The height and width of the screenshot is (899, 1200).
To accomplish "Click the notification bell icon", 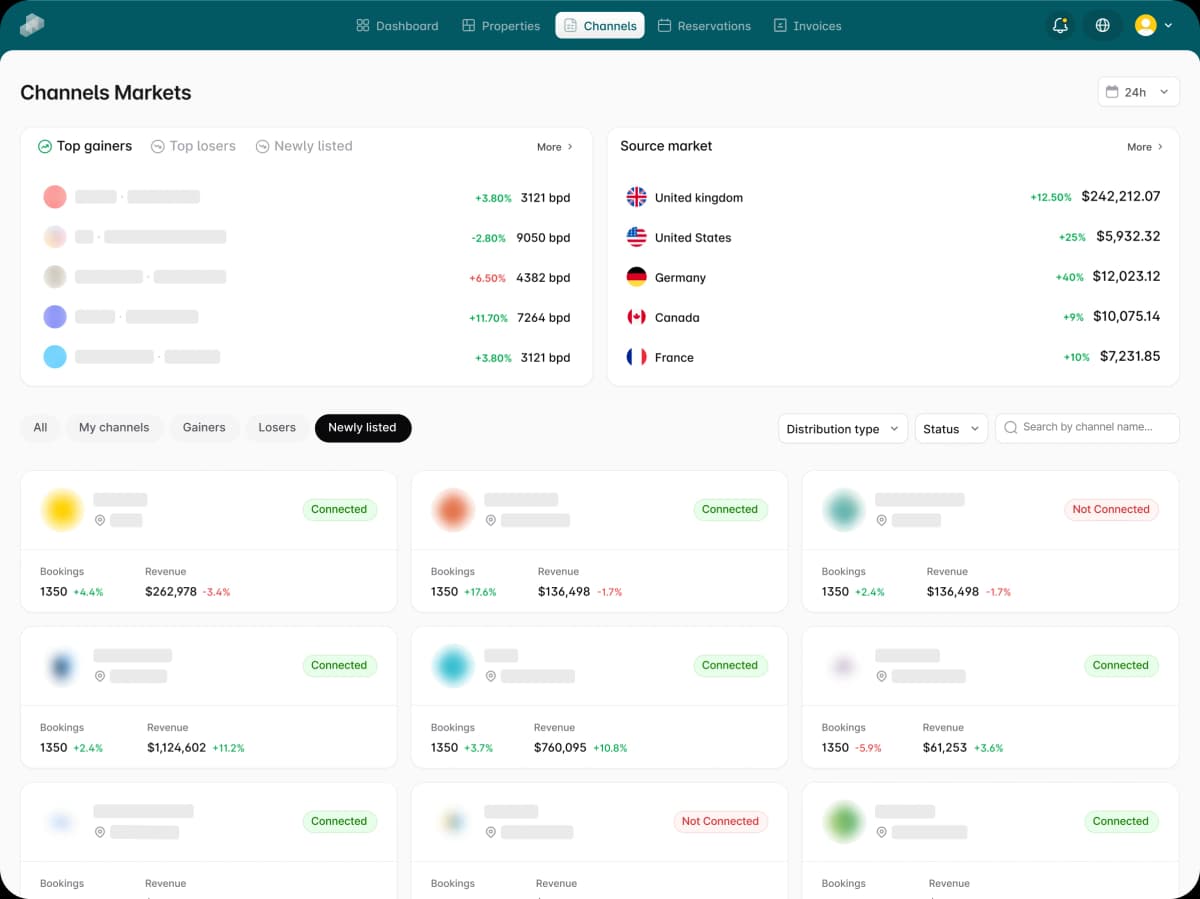I will click(x=1060, y=26).
